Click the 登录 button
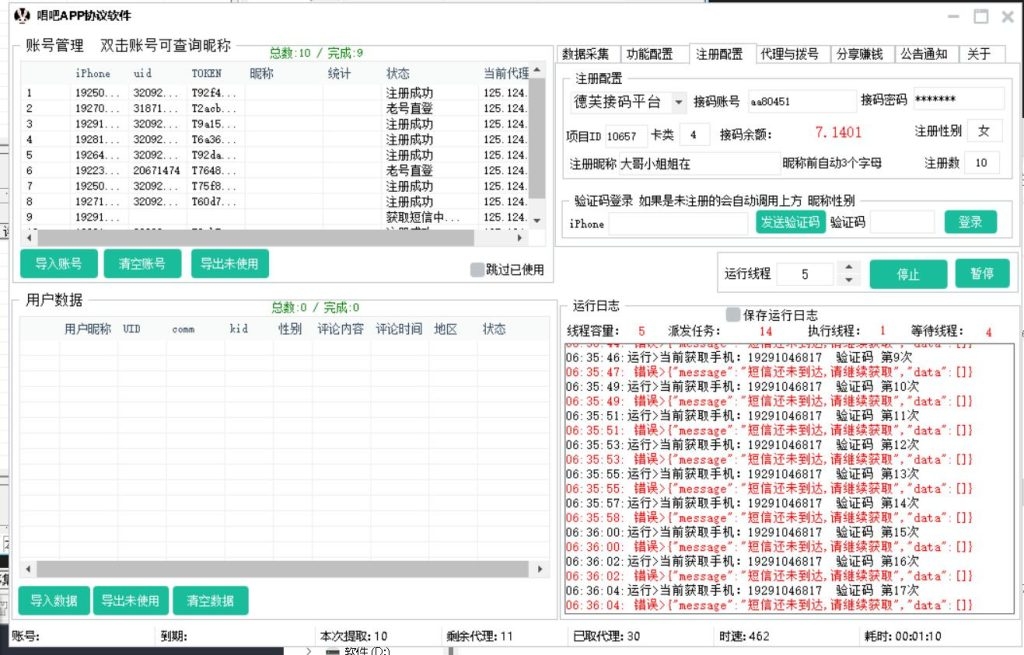The image size is (1024, 655). [969, 221]
